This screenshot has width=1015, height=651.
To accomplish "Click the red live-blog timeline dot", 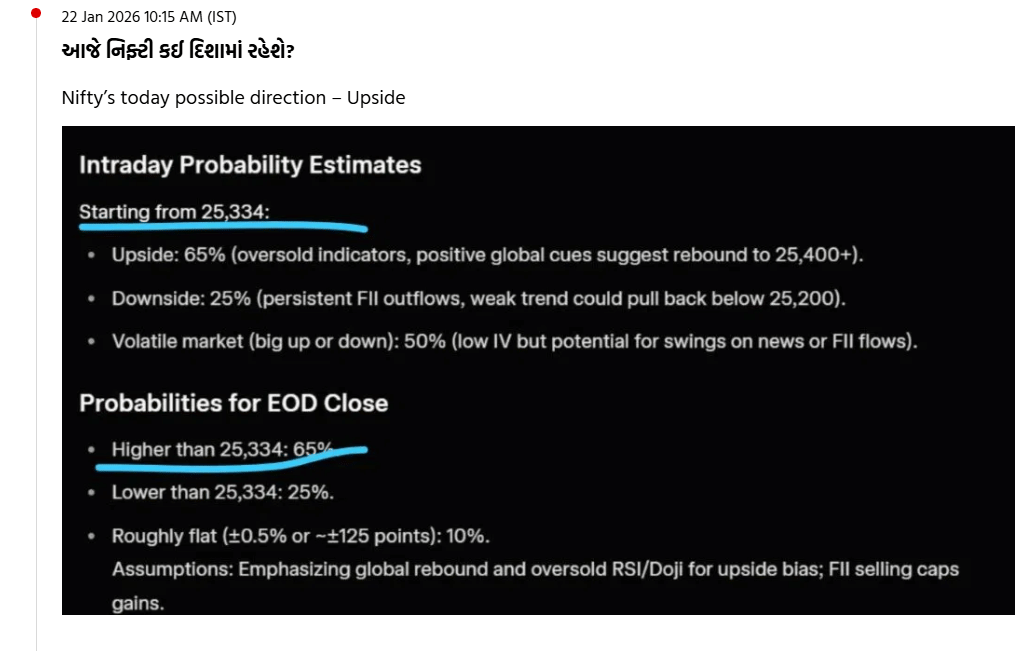I will click(37, 13).
